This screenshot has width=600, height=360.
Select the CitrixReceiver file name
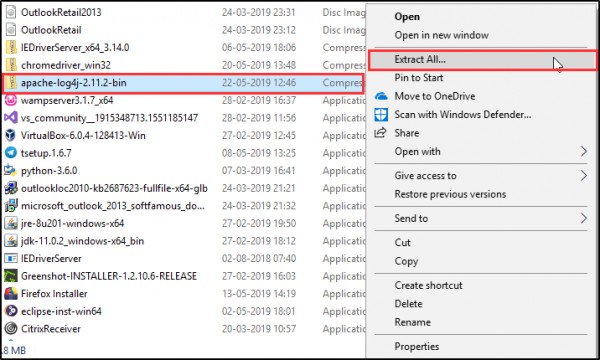(x=51, y=329)
